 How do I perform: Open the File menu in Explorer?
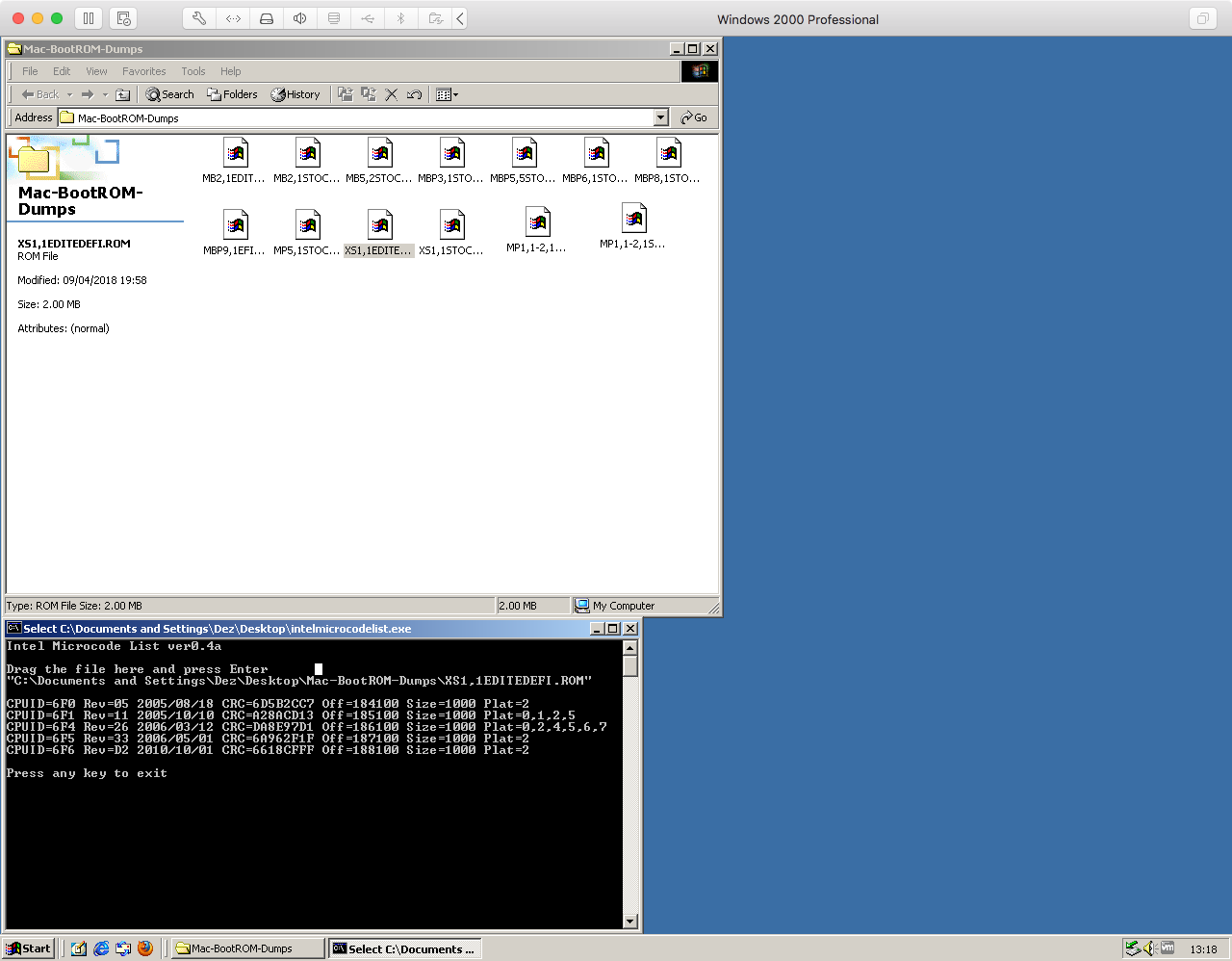click(x=30, y=71)
